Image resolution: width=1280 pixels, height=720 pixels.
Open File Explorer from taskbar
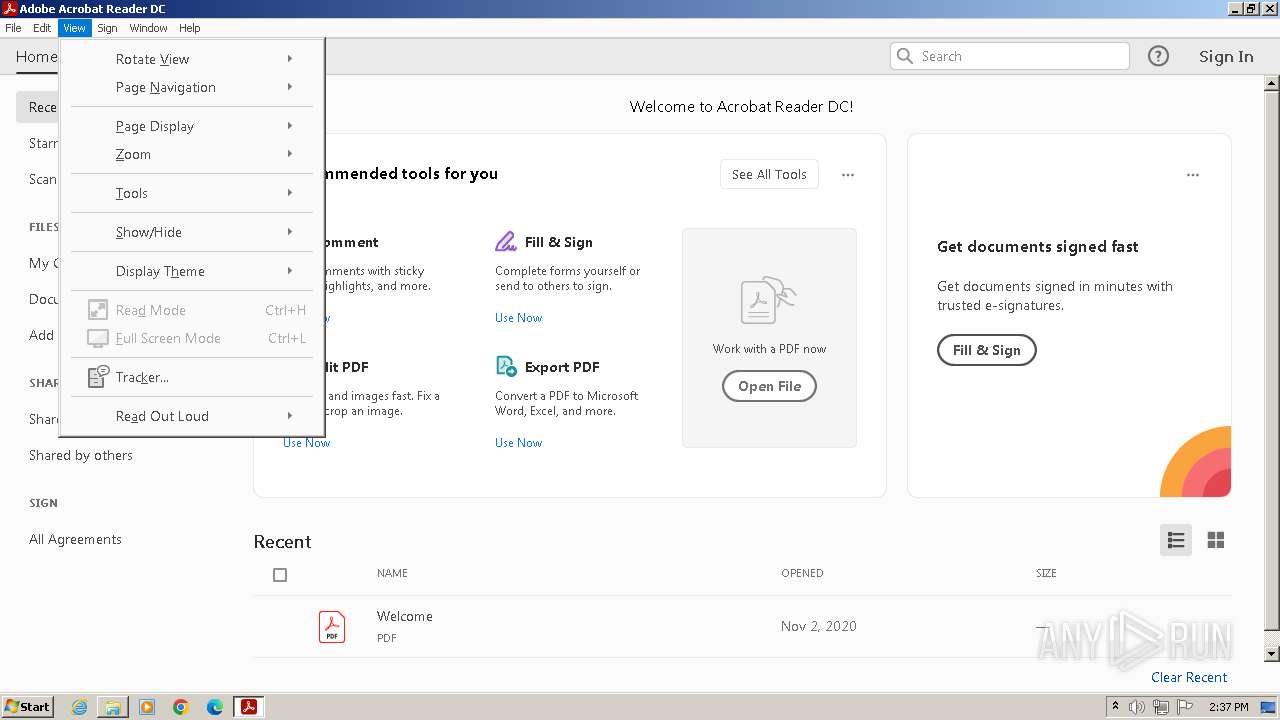click(113, 707)
